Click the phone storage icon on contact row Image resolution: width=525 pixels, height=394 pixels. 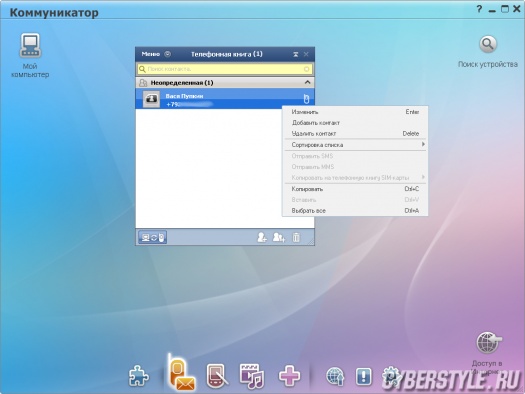tap(306, 98)
